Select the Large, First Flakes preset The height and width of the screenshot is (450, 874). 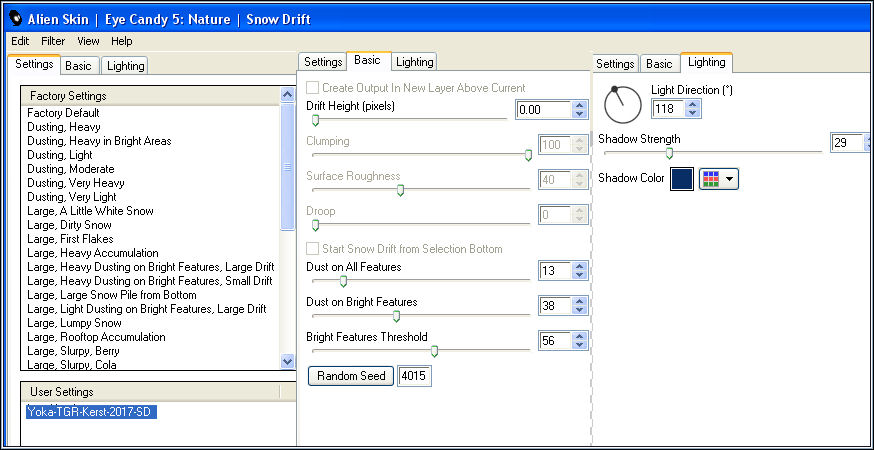click(70, 239)
